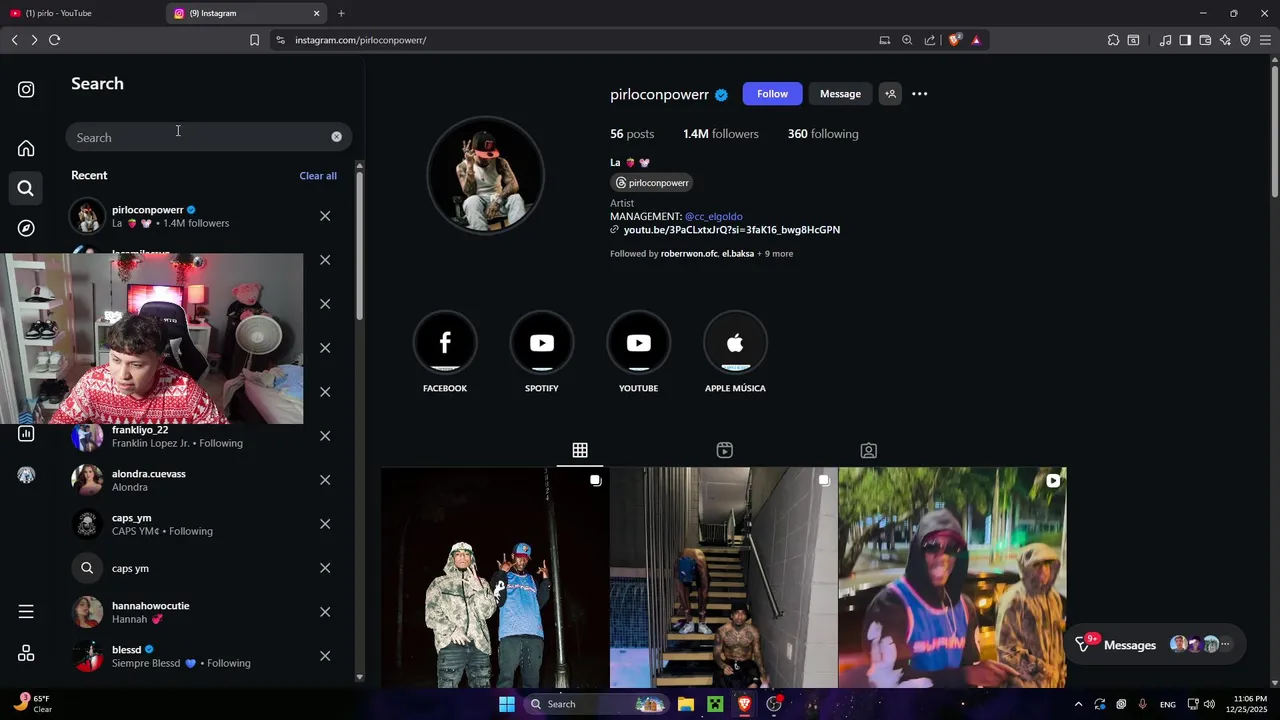
Task: Remove alondra.cuevass from recent searches
Action: click(325, 480)
